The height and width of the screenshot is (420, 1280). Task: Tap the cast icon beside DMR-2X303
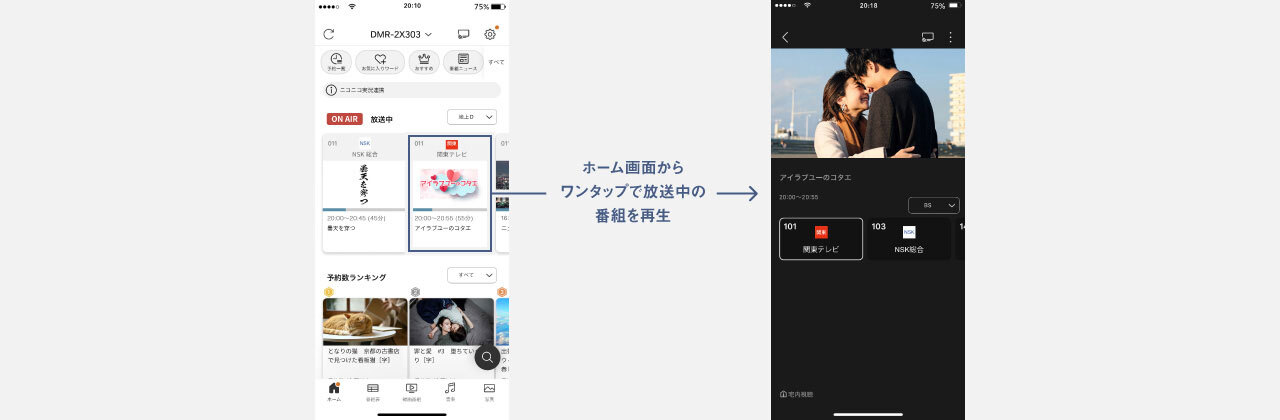pos(463,34)
